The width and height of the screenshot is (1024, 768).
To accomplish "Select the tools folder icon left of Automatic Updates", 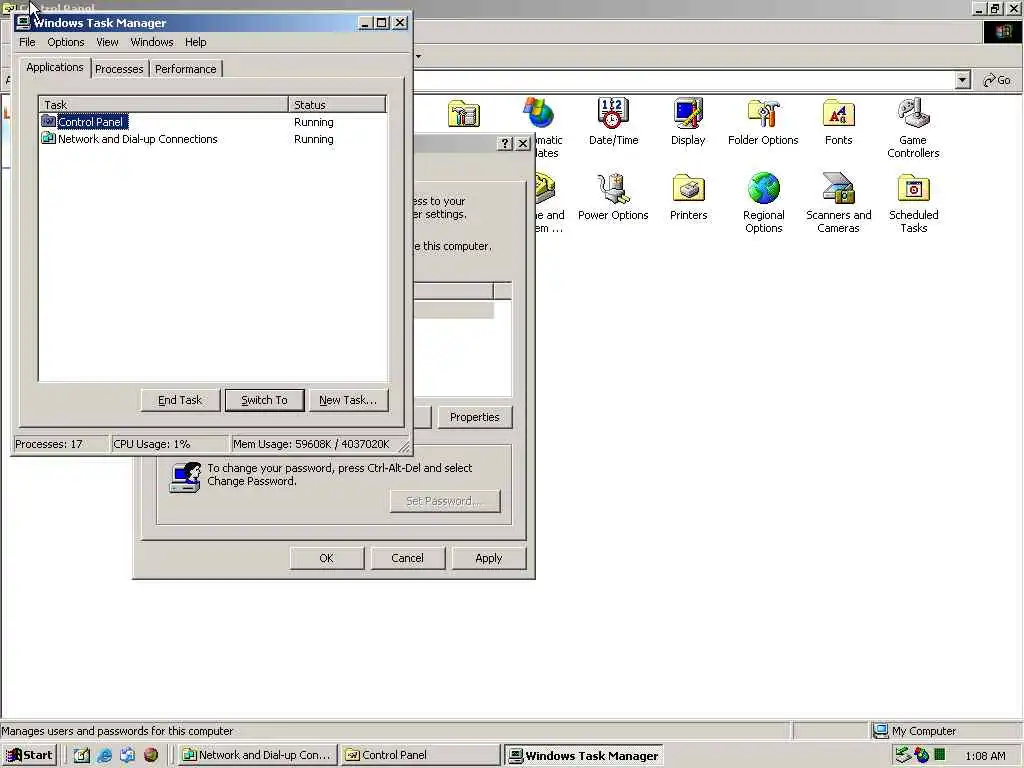I will (464, 114).
